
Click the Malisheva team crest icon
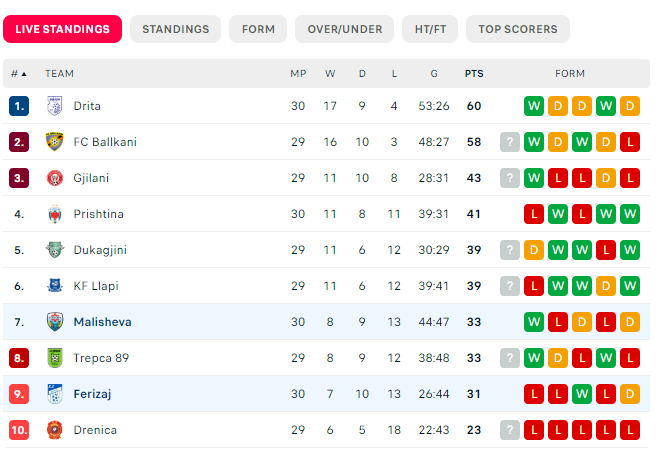(55, 322)
